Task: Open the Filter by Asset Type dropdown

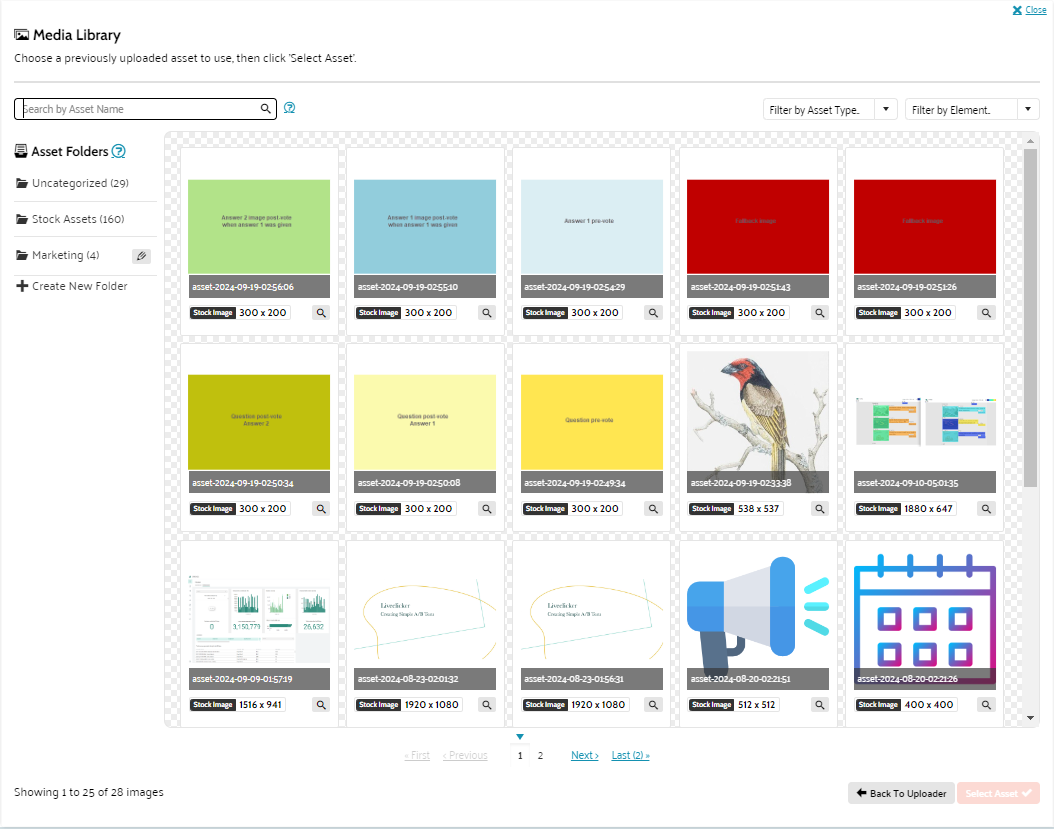Action: [830, 110]
